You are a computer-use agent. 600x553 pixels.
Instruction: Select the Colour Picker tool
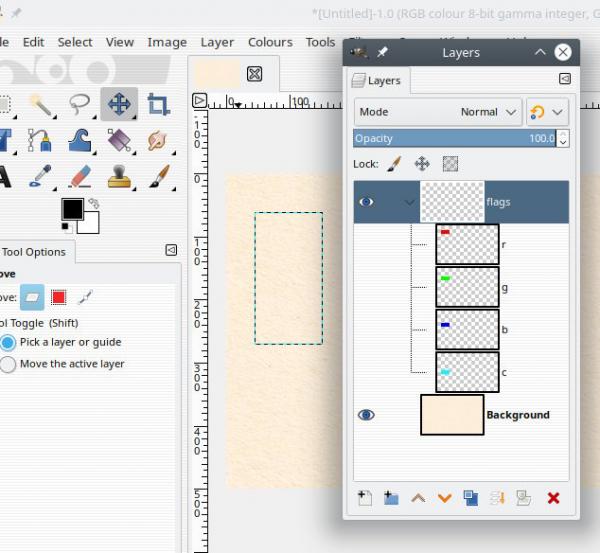[40, 176]
